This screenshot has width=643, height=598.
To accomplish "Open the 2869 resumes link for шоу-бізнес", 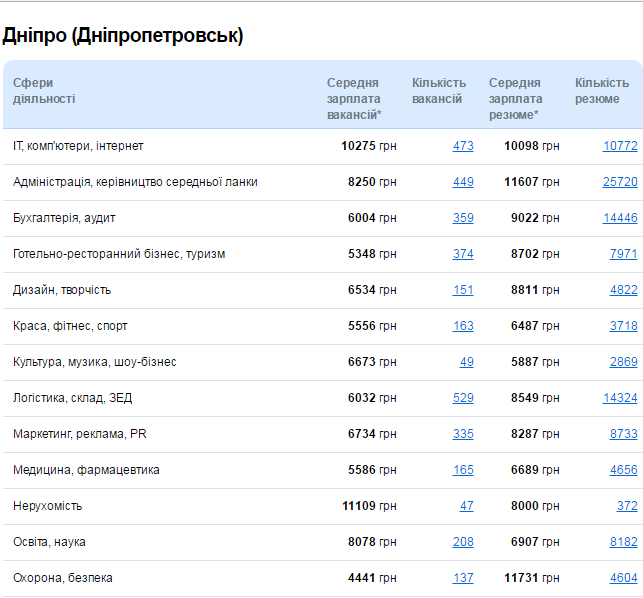I will coord(623,362).
